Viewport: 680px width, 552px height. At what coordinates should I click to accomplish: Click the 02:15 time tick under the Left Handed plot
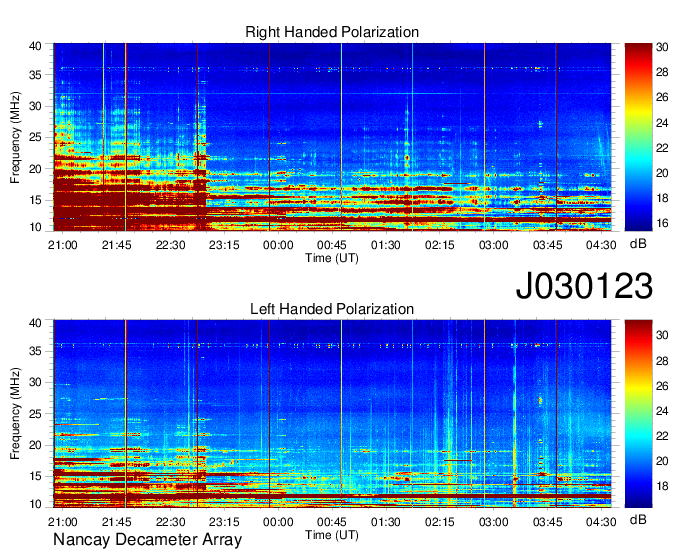[x=440, y=522]
